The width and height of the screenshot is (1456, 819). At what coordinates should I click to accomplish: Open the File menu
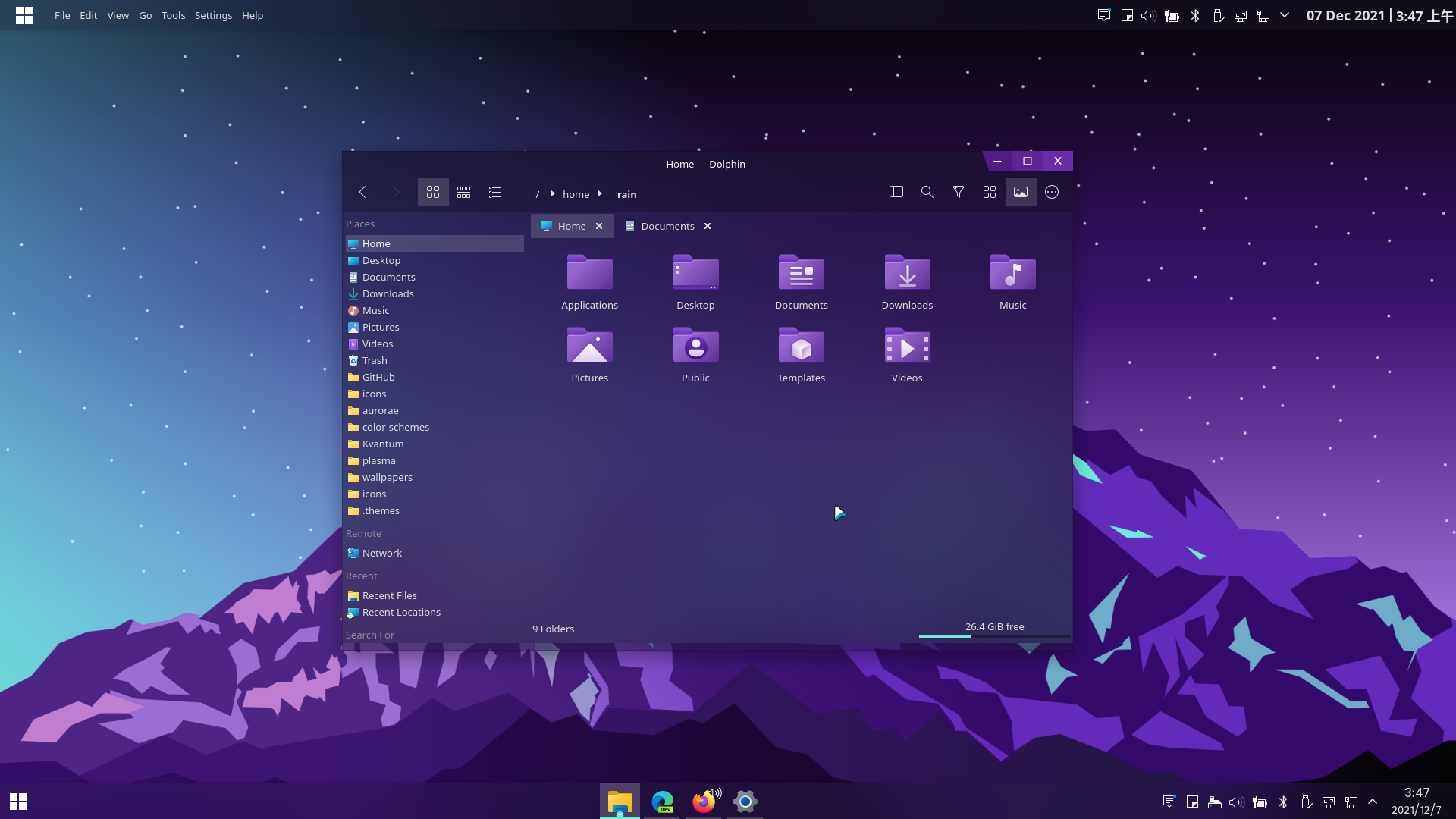(x=62, y=15)
